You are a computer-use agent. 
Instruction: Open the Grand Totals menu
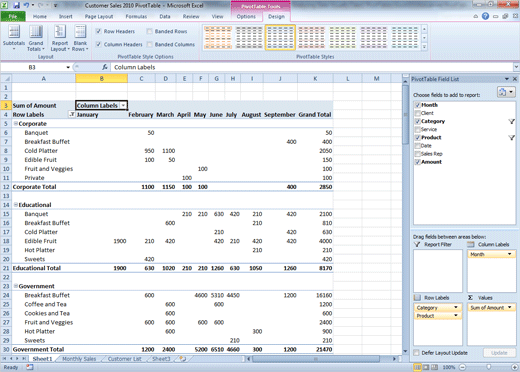(x=36, y=38)
